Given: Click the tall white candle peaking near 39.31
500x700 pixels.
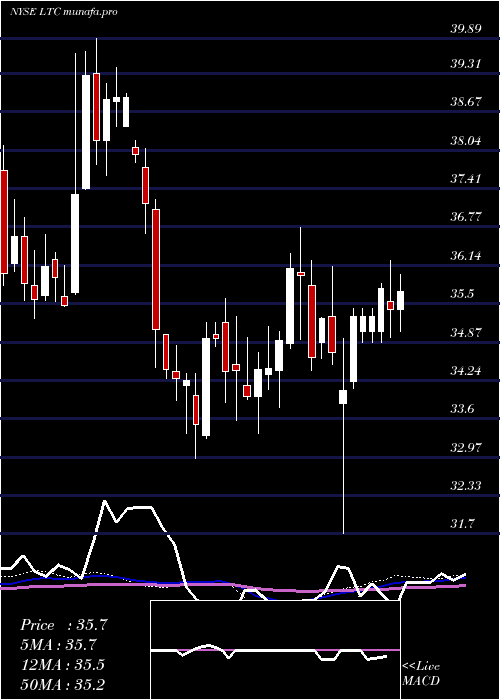Looking at the screenshot, I should (86, 132).
